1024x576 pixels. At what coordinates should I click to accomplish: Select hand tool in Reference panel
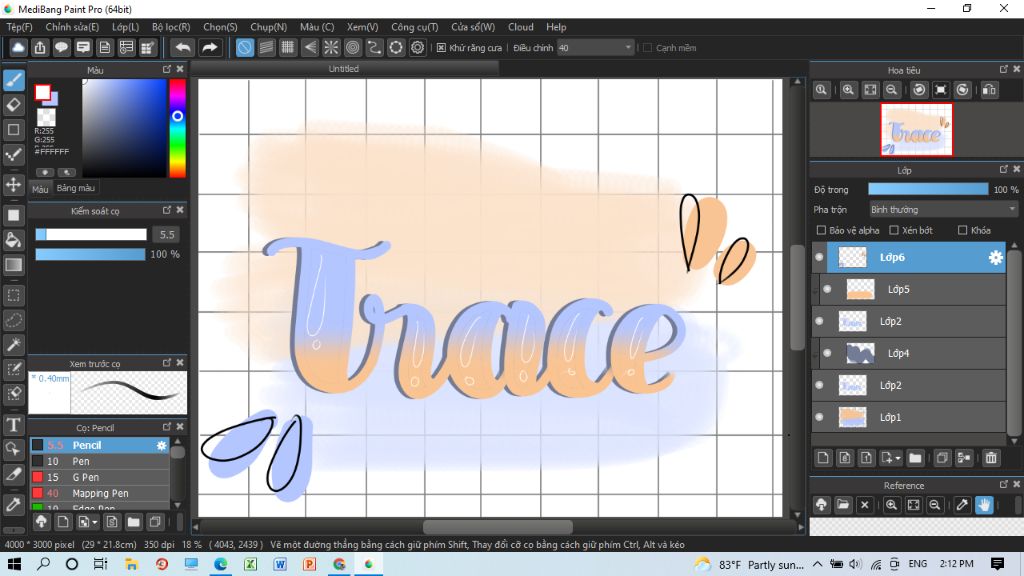pos(984,505)
